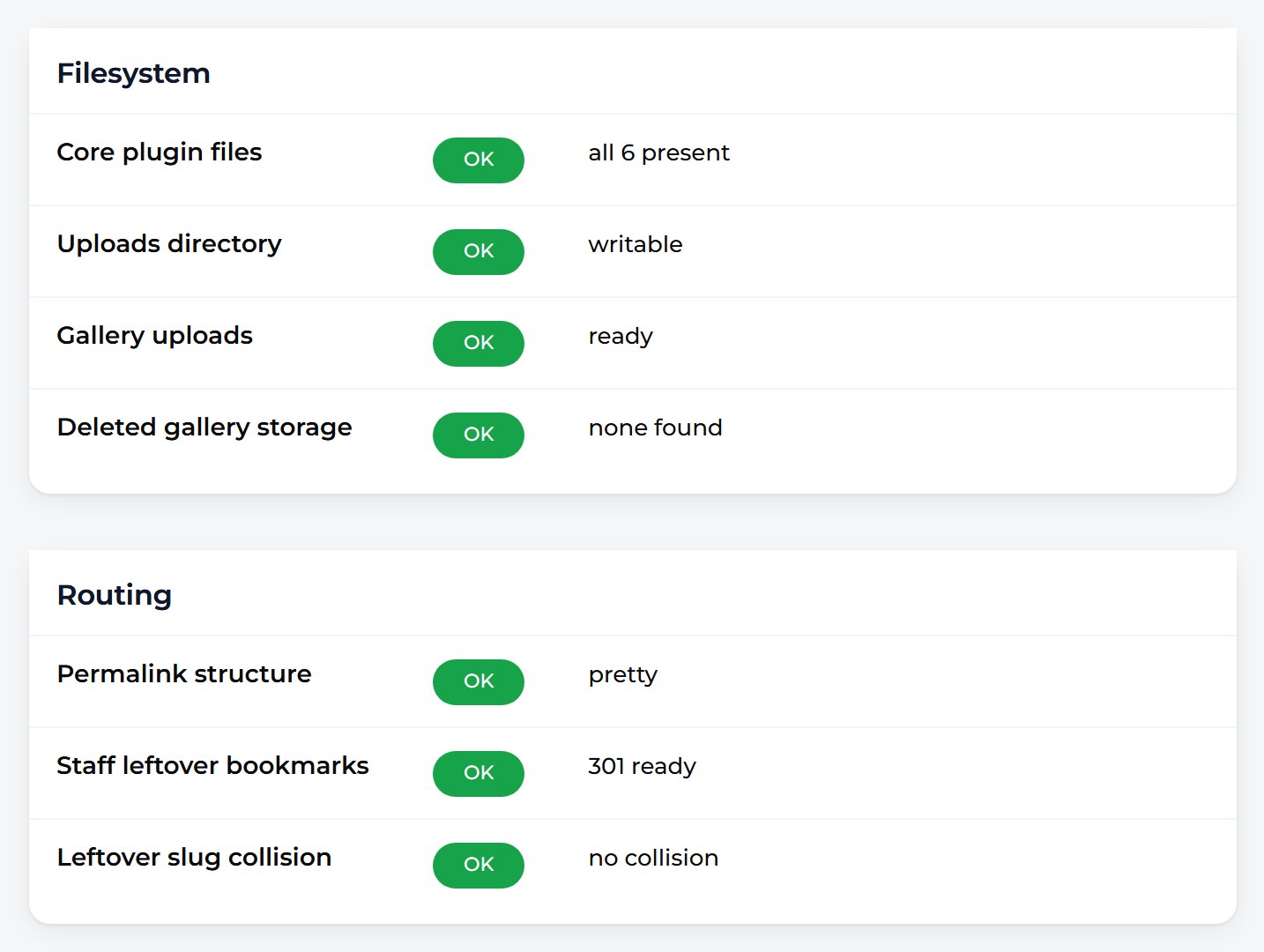Click the 'Uploads directory' label
The image size is (1264, 952).
coord(169,244)
